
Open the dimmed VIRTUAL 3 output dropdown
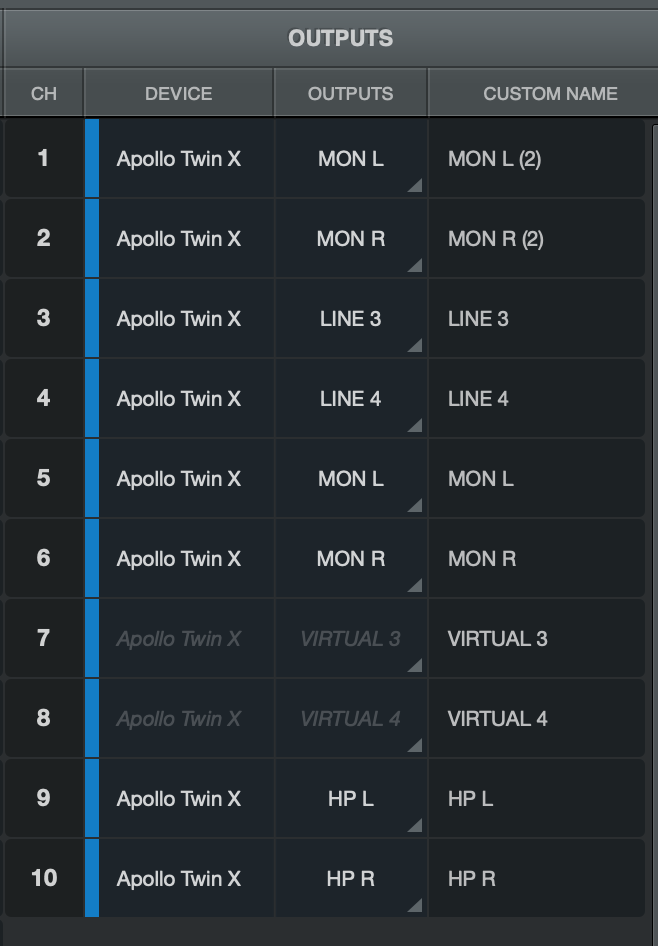pos(351,639)
